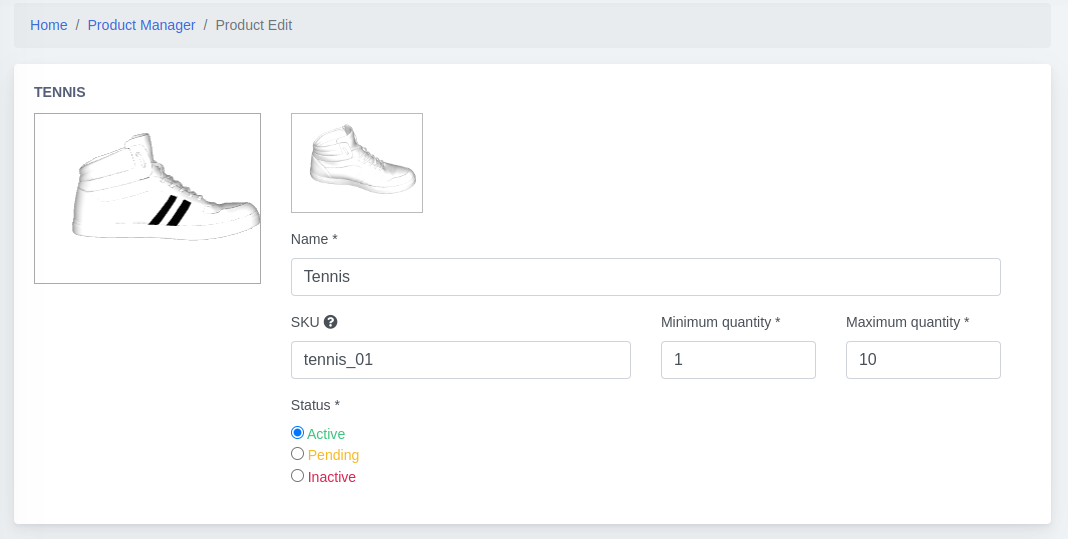The height and width of the screenshot is (539, 1068).
Task: Click the TENNIS heading title
Action: pos(60,92)
